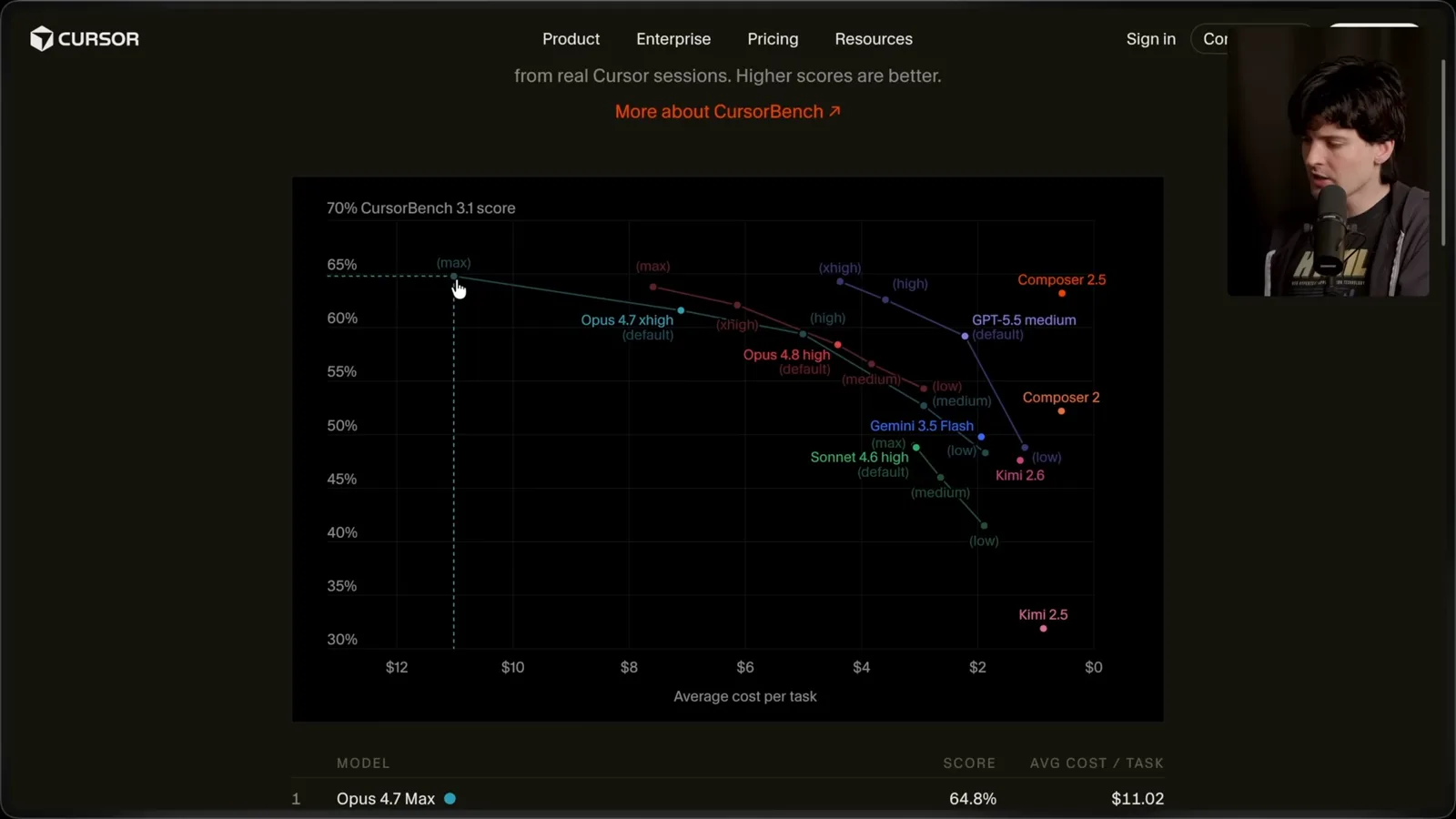Click the SCORE column header
Screen dimensions: 1456x819
click(969, 763)
